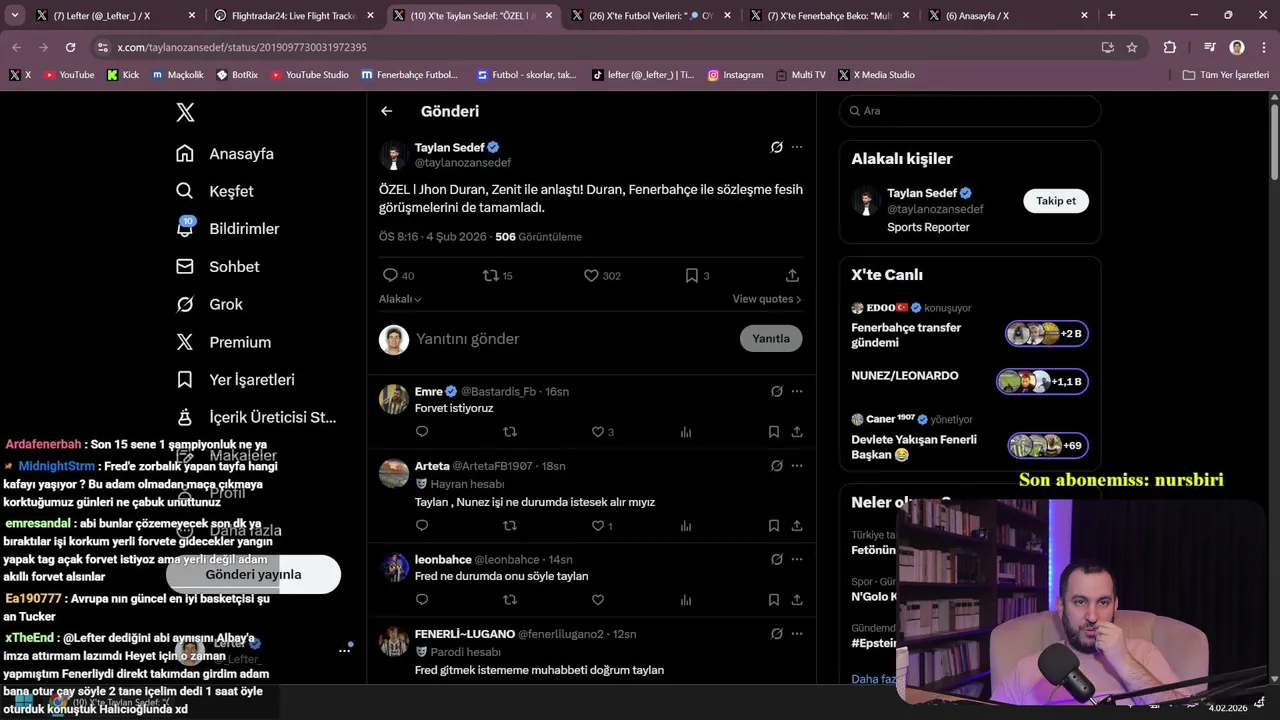Open Kick bookmark
Viewport: 1280px width, 720px height.
(123, 75)
